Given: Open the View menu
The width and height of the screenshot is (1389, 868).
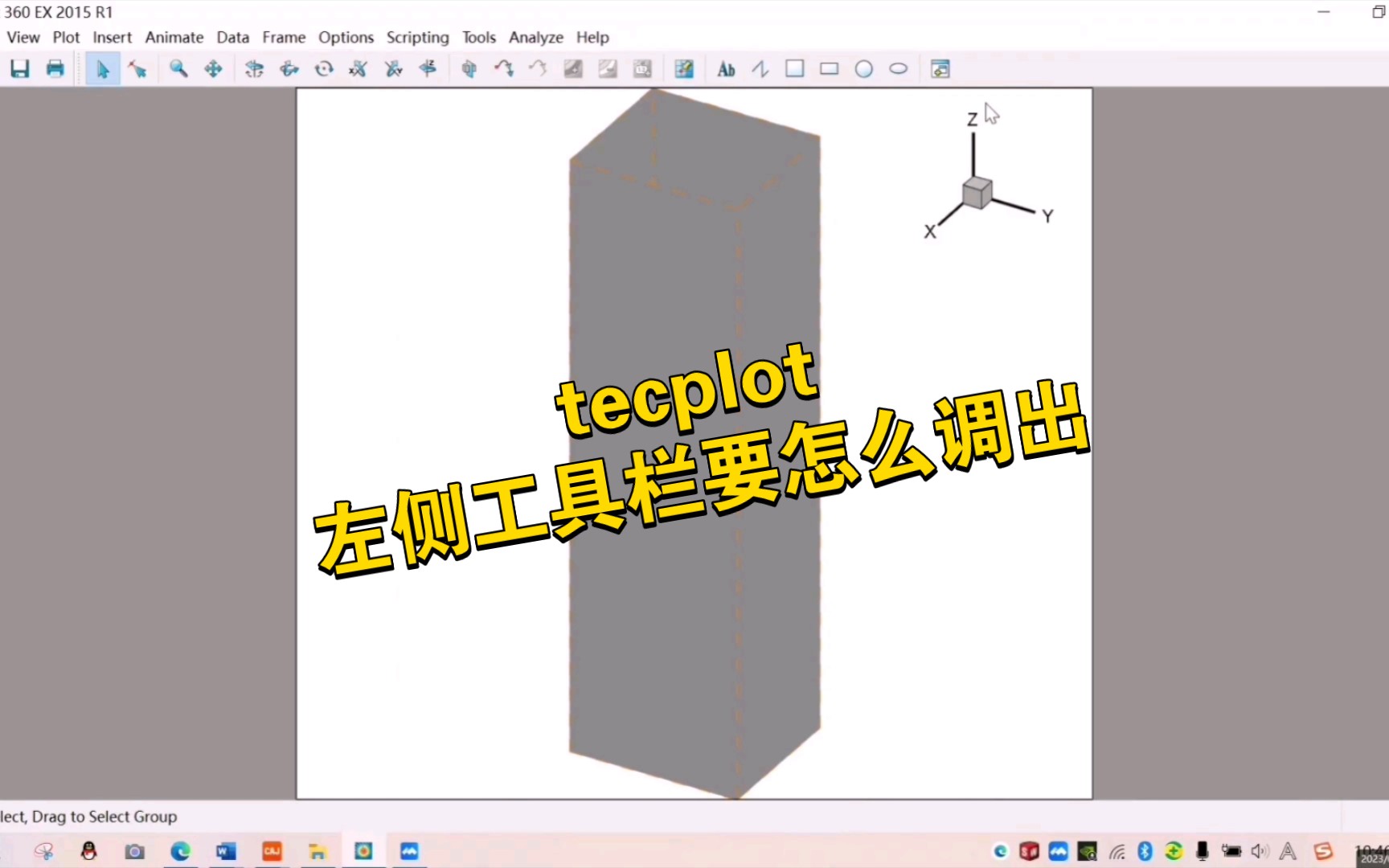Looking at the screenshot, I should (x=23, y=38).
